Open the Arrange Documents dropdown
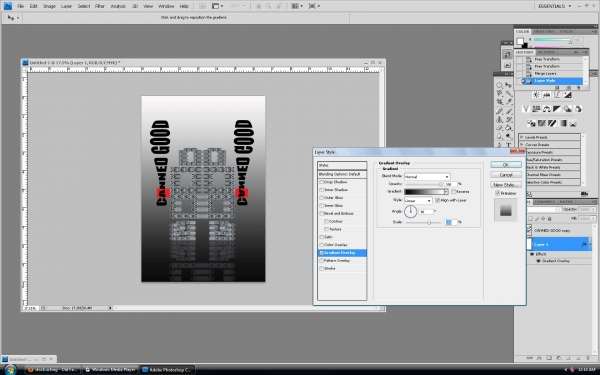The image size is (600, 375). point(297,6)
